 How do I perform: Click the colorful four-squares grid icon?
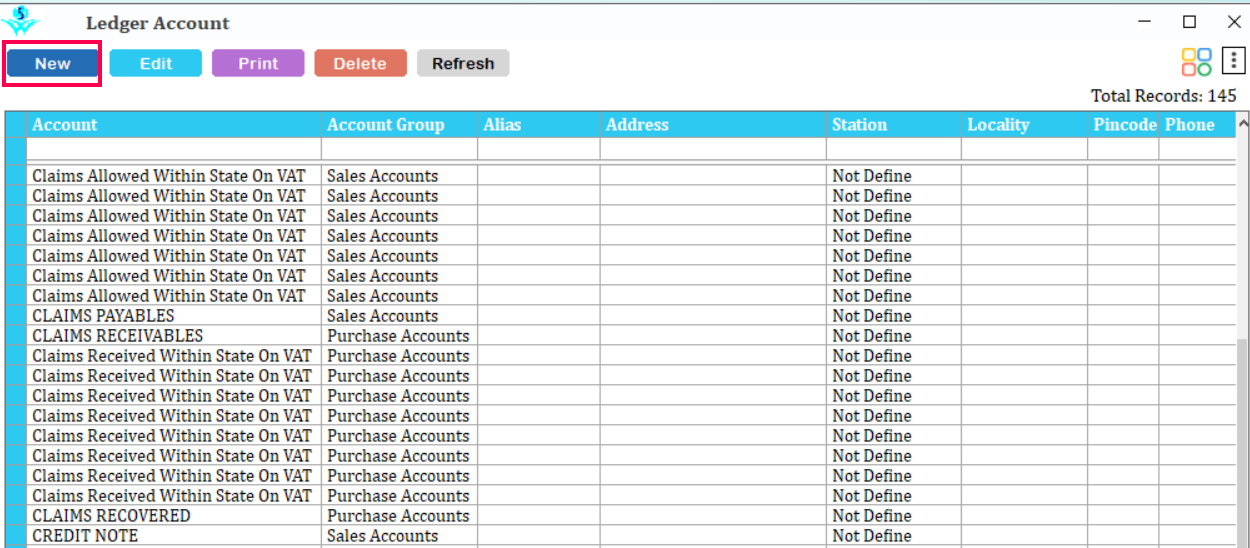tap(1196, 62)
